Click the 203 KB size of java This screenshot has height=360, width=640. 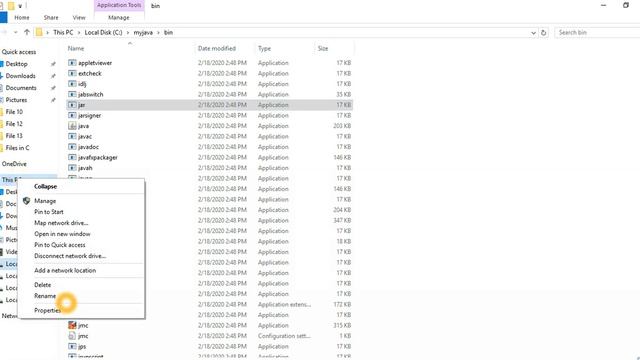pos(342,126)
